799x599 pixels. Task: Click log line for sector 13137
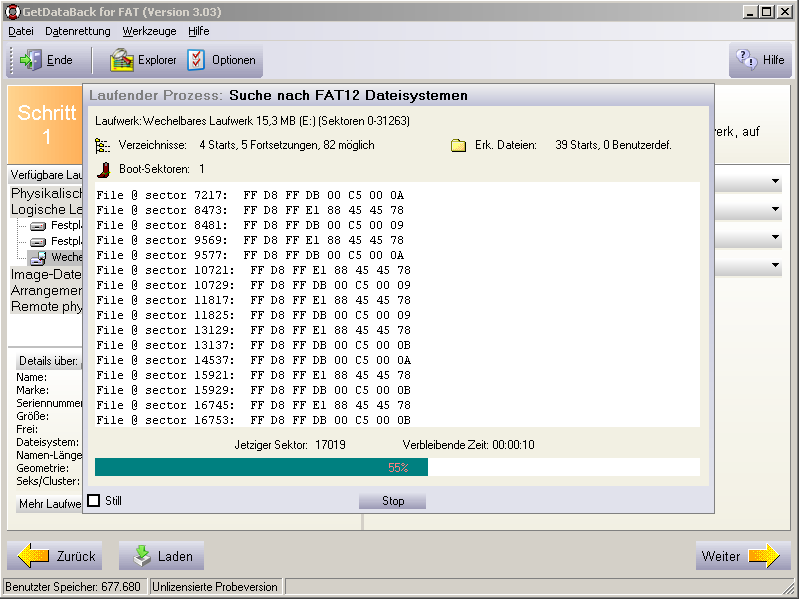(x=253, y=345)
